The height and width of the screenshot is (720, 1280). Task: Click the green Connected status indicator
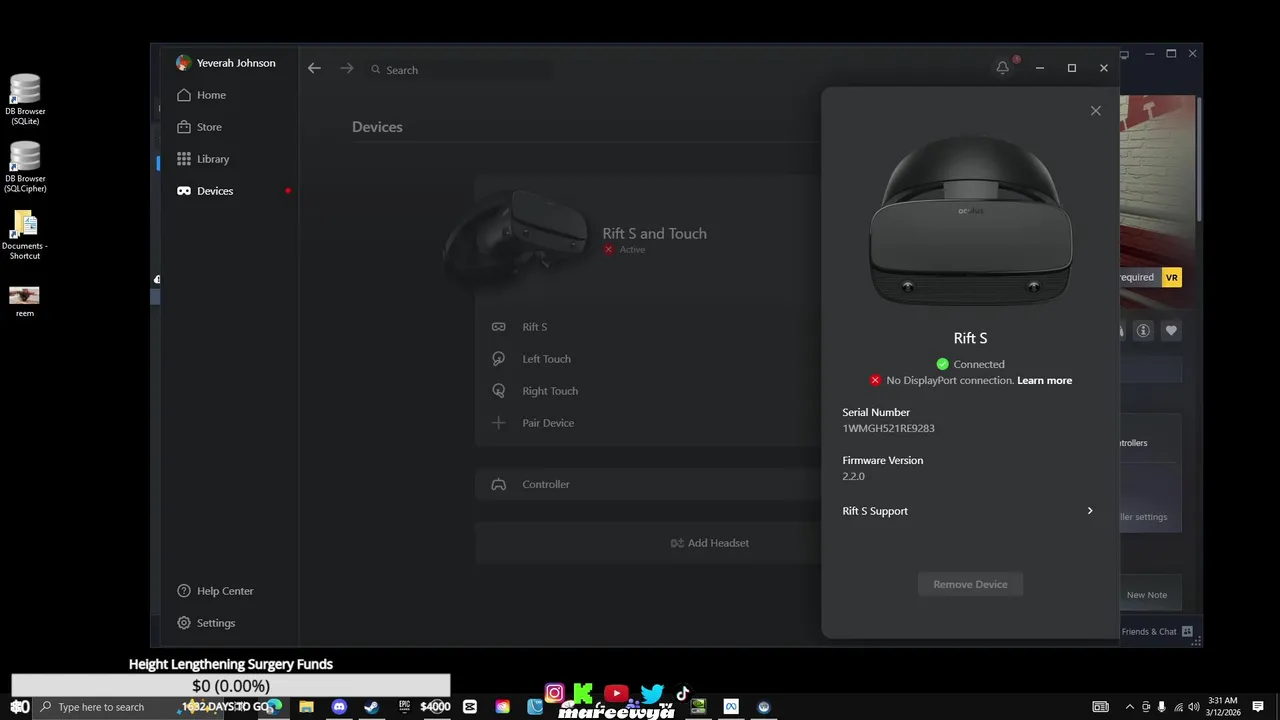click(x=942, y=364)
